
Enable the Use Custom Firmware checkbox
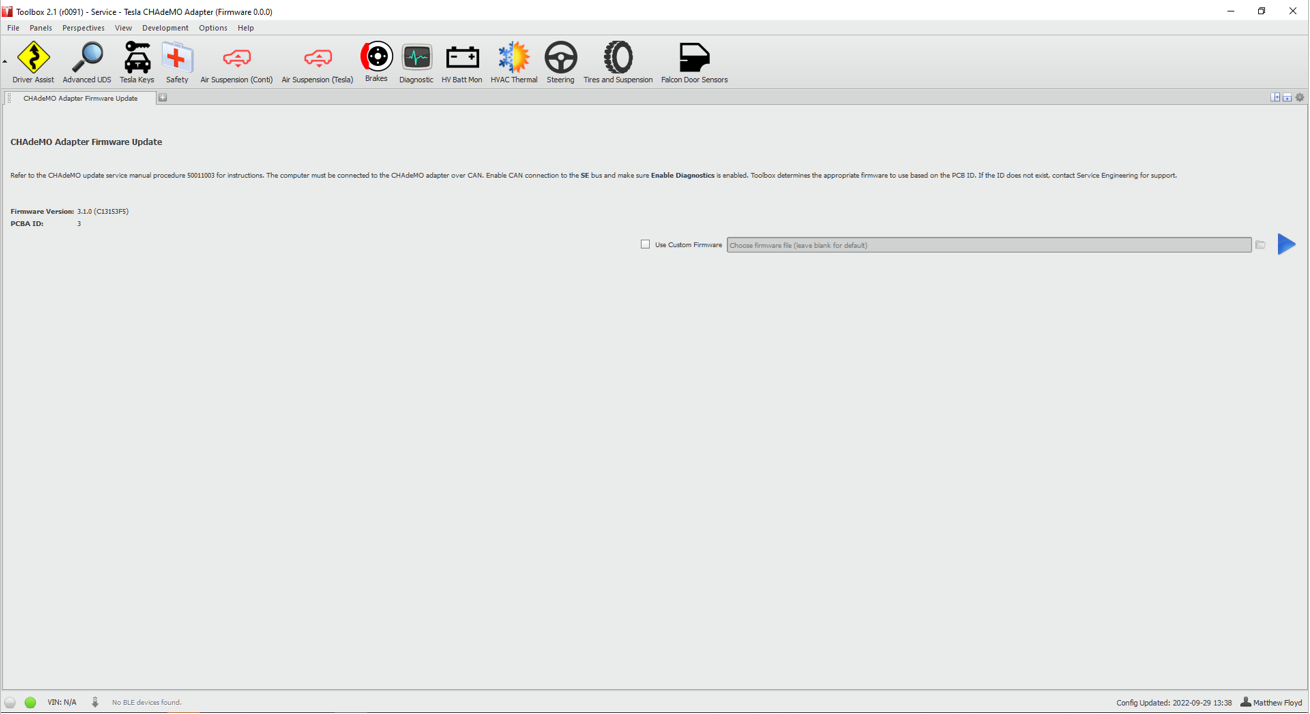click(x=645, y=245)
